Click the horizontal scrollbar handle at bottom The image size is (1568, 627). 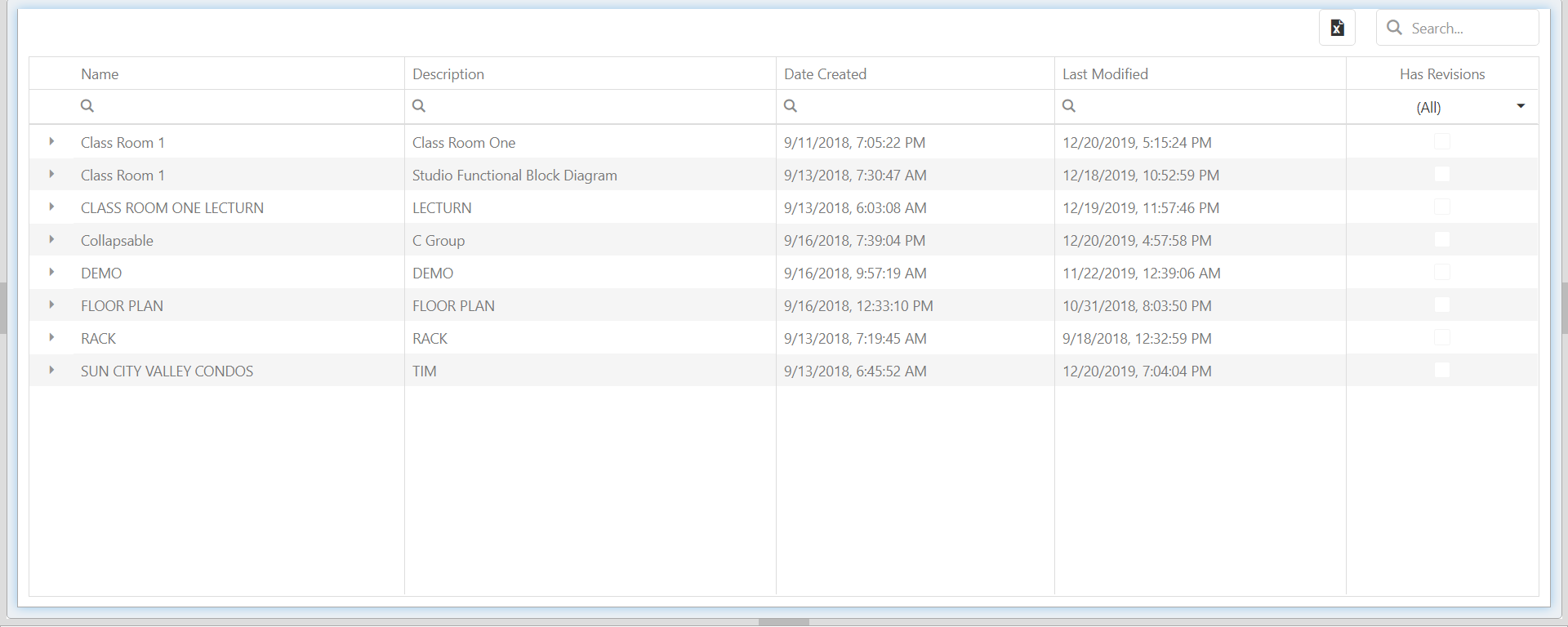783,622
